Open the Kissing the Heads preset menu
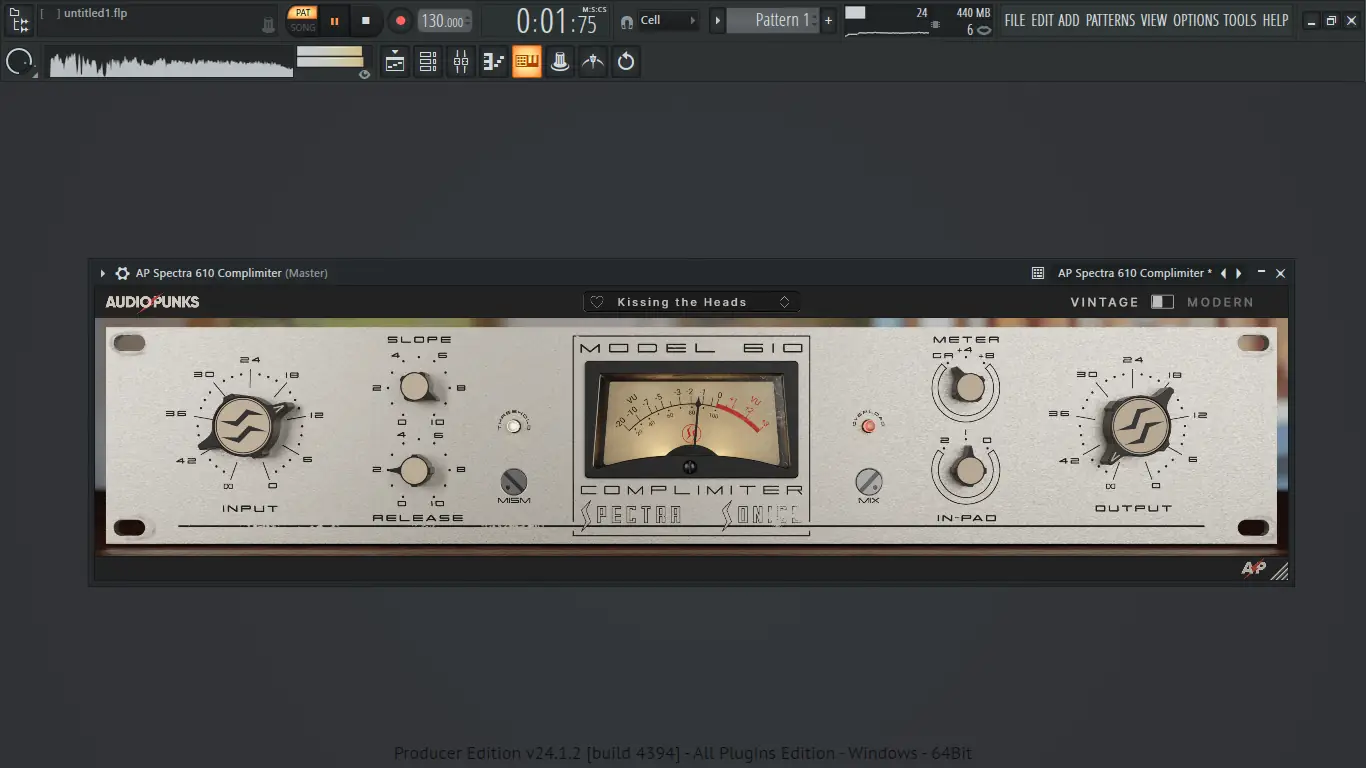 click(691, 302)
